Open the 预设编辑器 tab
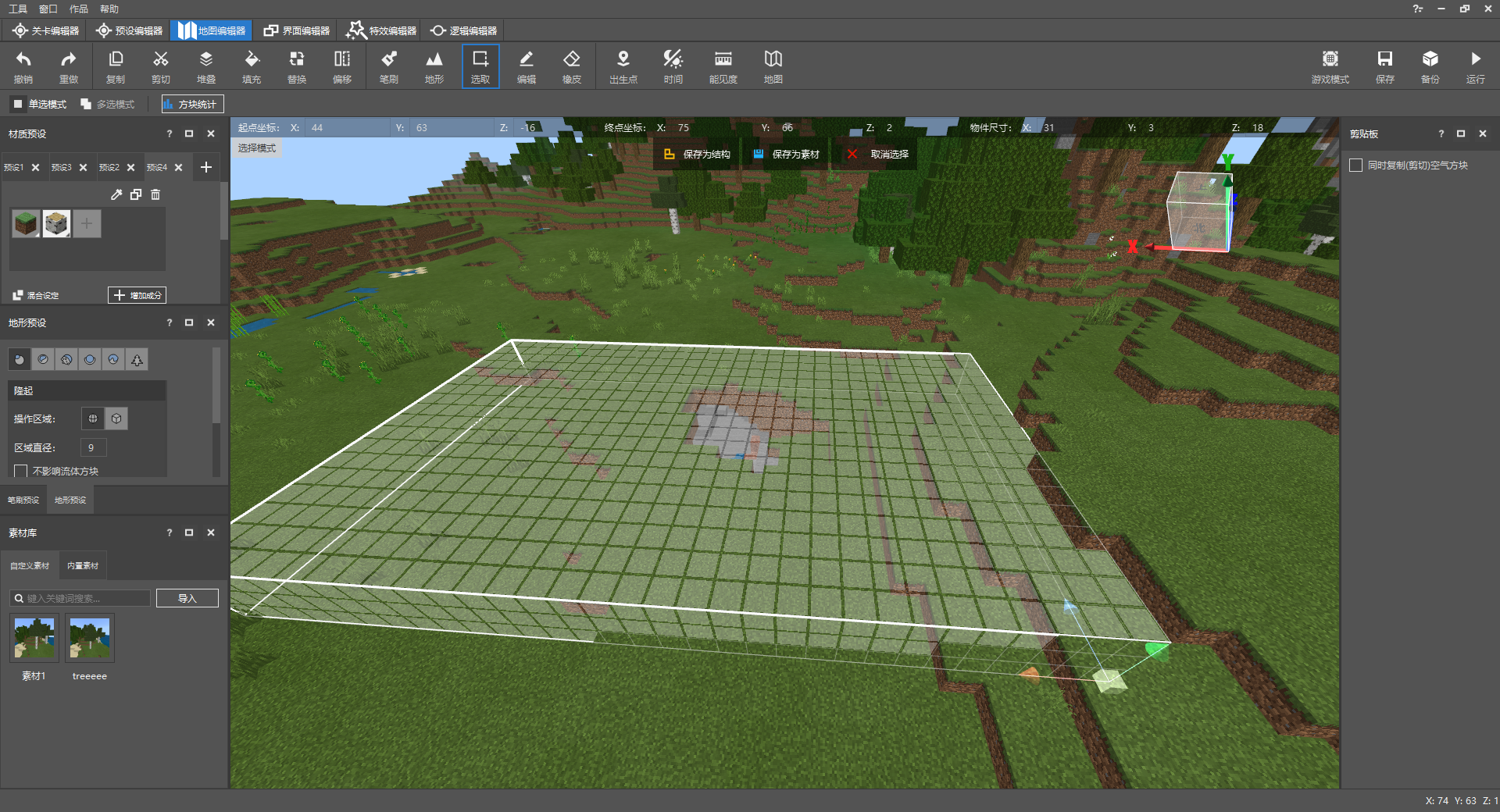Viewport: 1500px width, 812px height. [x=130, y=30]
